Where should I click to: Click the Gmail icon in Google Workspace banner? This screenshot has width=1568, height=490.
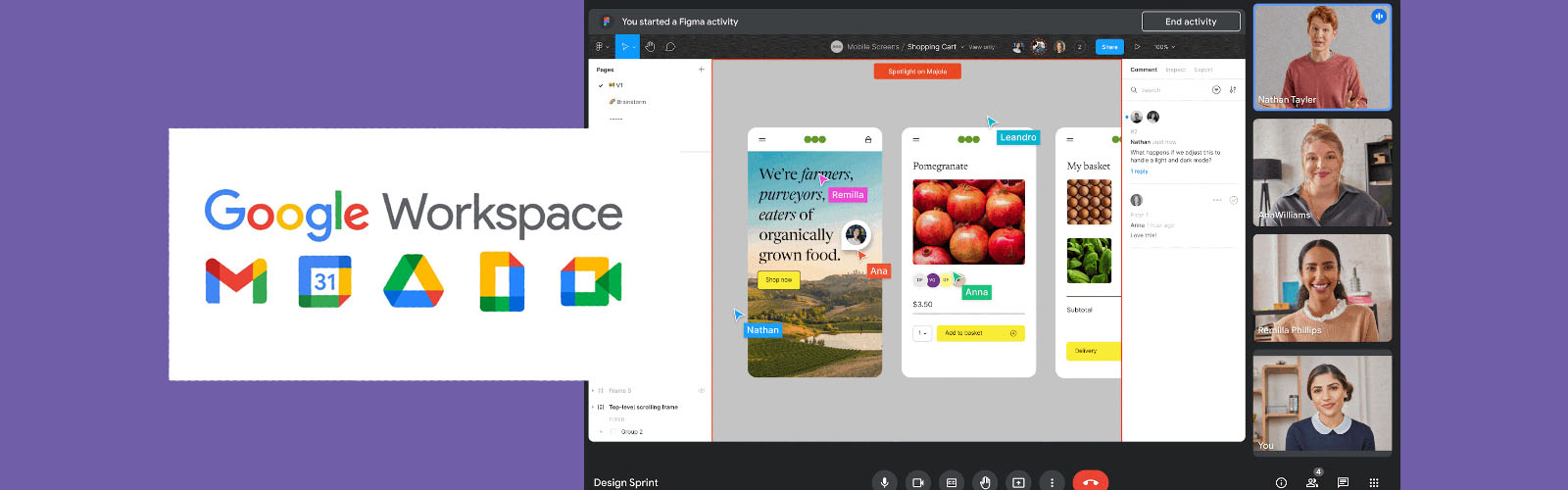[236, 282]
